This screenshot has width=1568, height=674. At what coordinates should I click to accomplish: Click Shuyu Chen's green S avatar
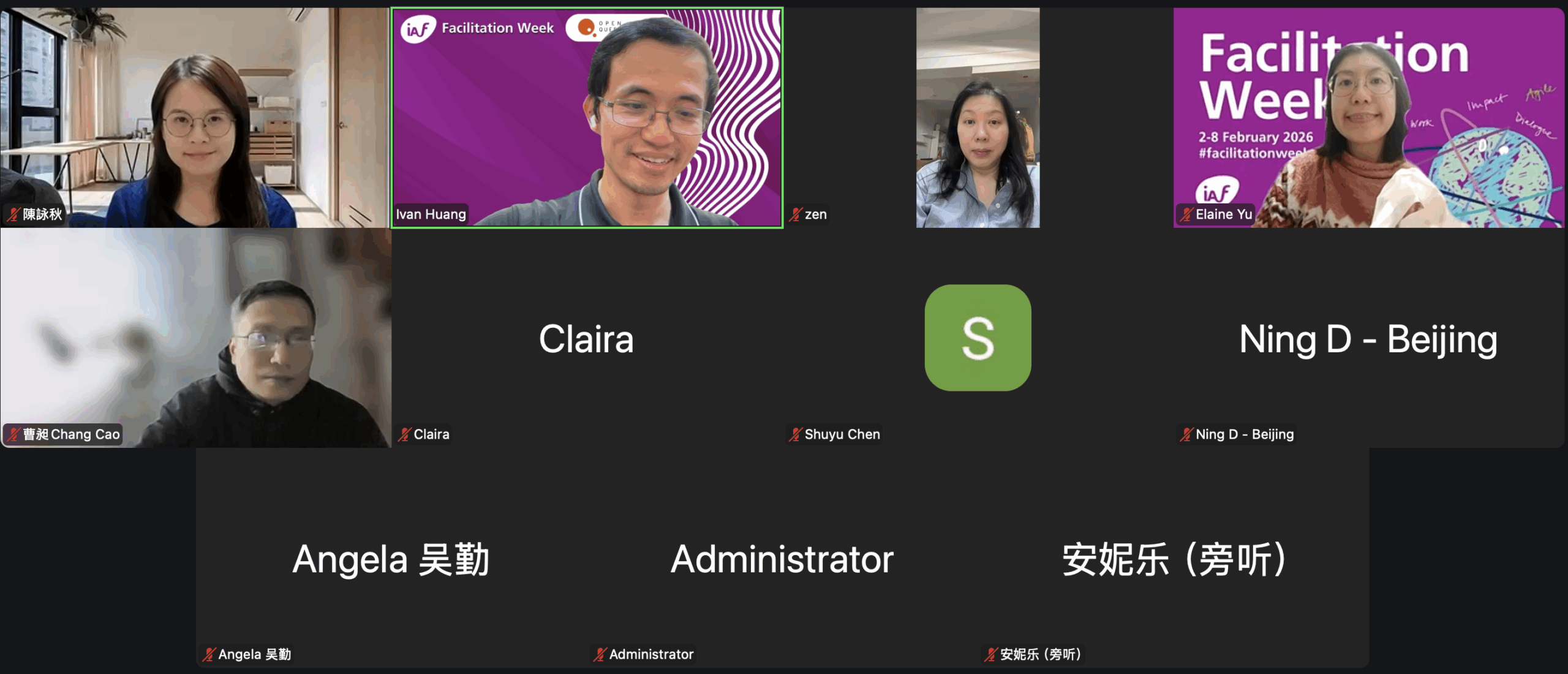(978, 338)
